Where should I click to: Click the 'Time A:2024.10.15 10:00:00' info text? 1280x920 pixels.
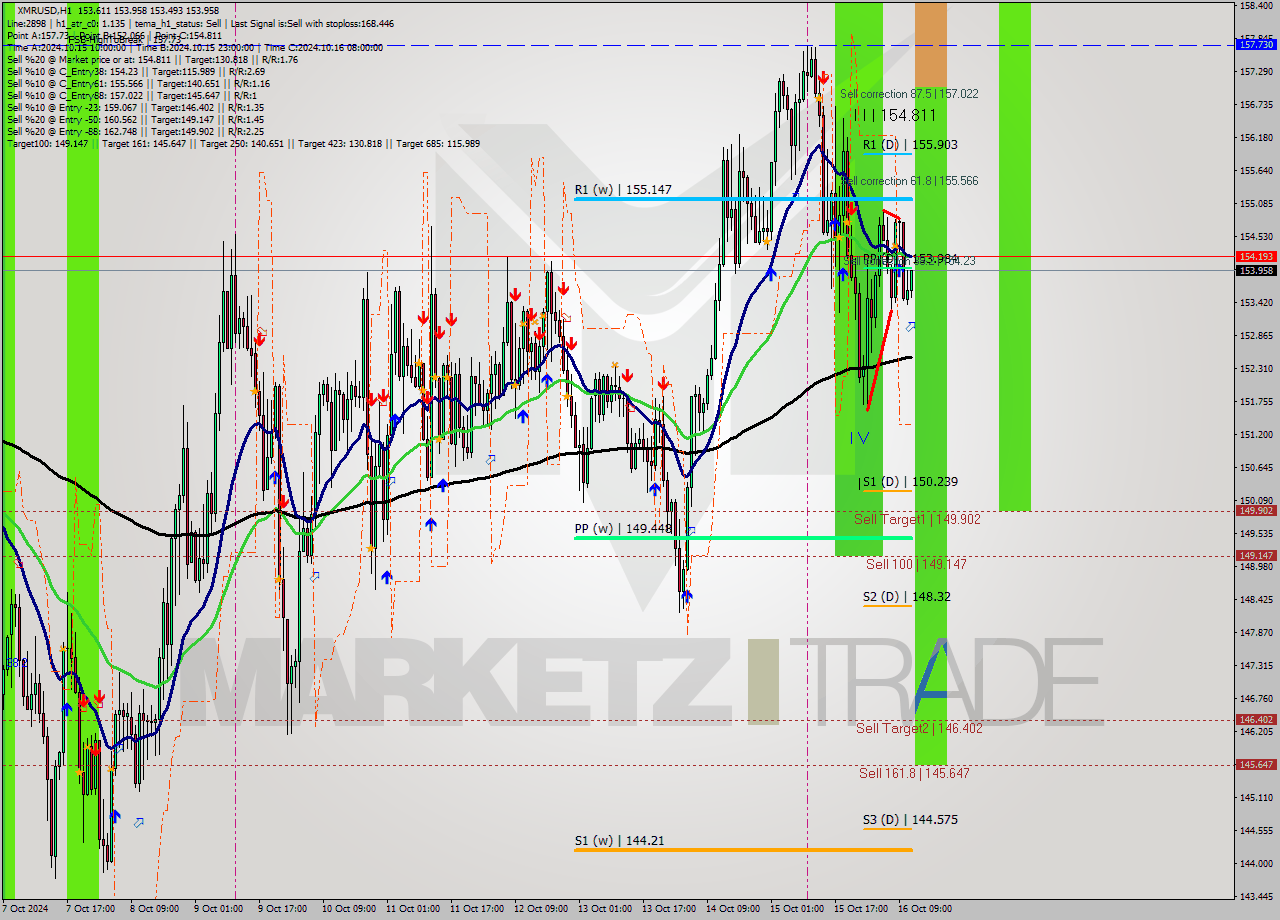click(x=65, y=48)
